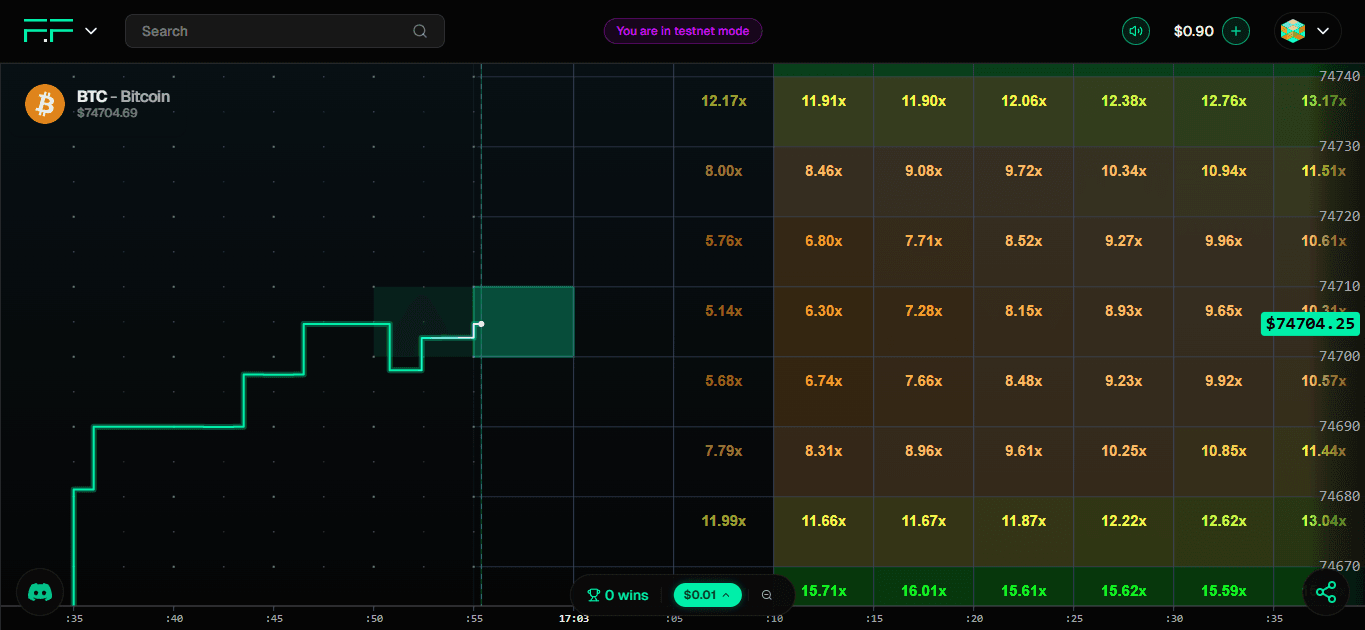Mute game audio using the speaker button
Image resolution: width=1365 pixels, height=630 pixels.
tap(1135, 30)
